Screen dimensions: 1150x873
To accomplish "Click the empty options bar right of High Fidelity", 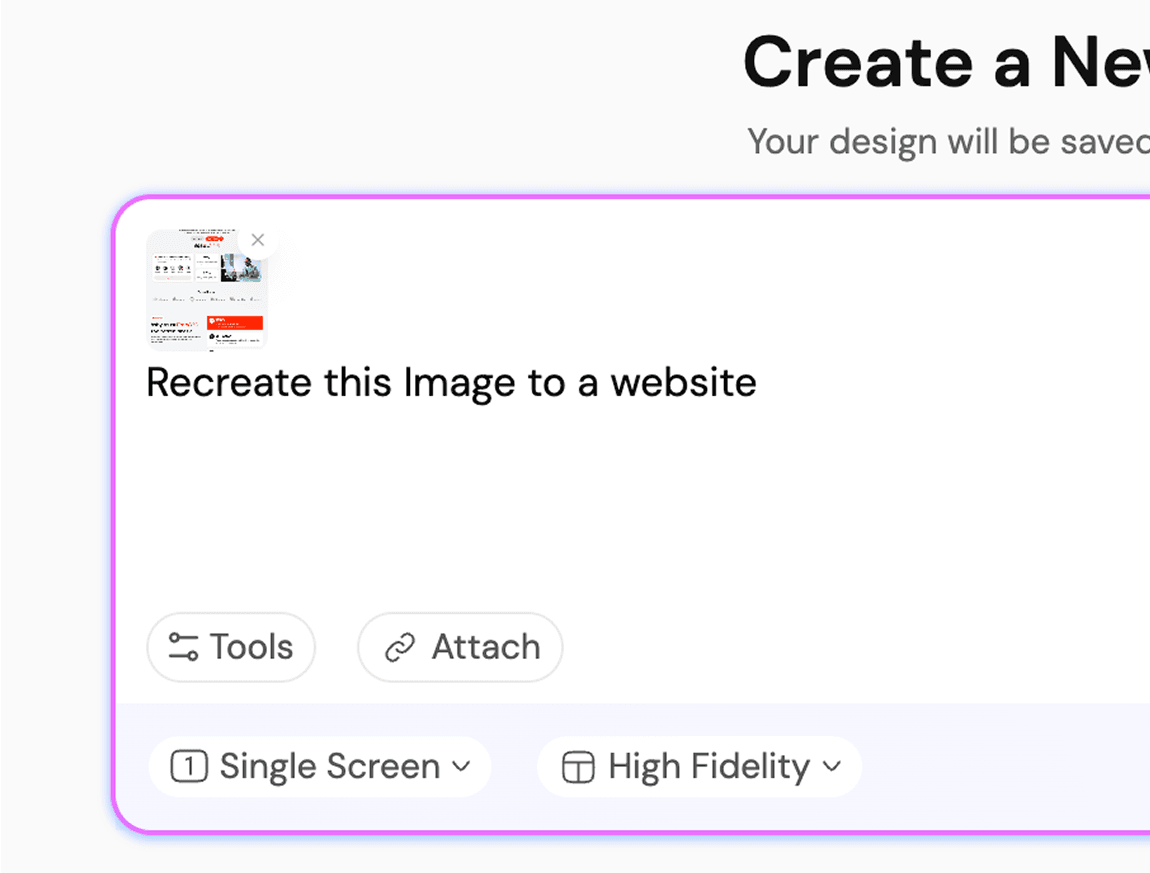I will tap(1000, 767).
